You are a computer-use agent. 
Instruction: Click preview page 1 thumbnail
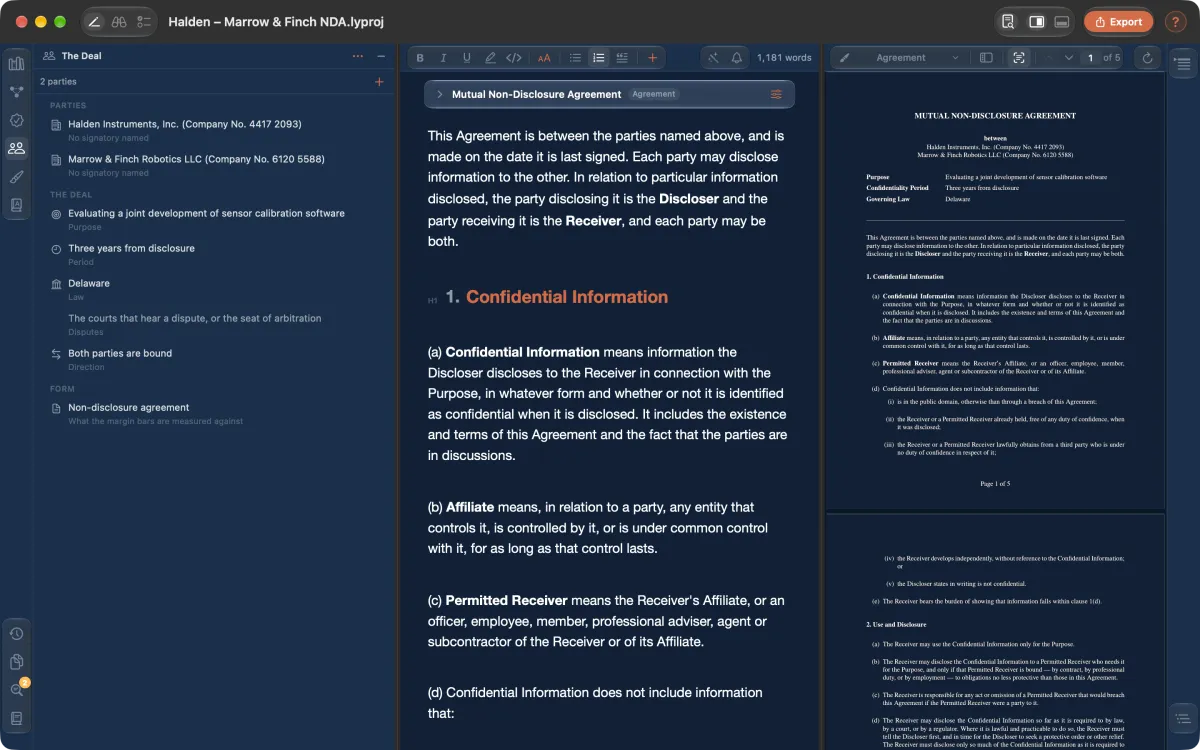pos(995,293)
